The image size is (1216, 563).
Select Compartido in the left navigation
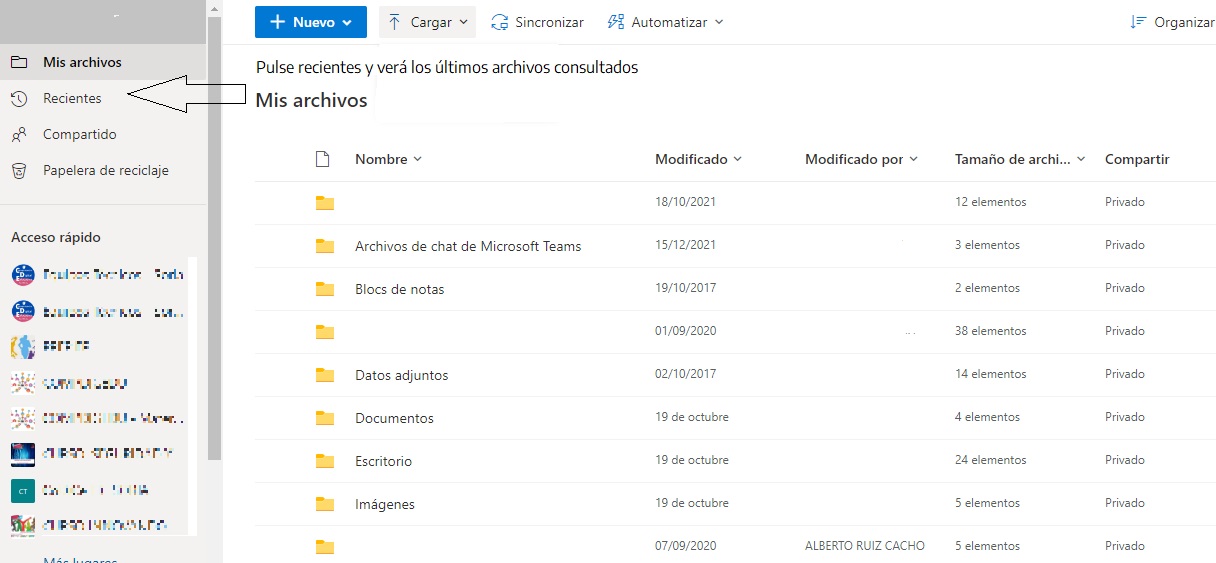79,134
